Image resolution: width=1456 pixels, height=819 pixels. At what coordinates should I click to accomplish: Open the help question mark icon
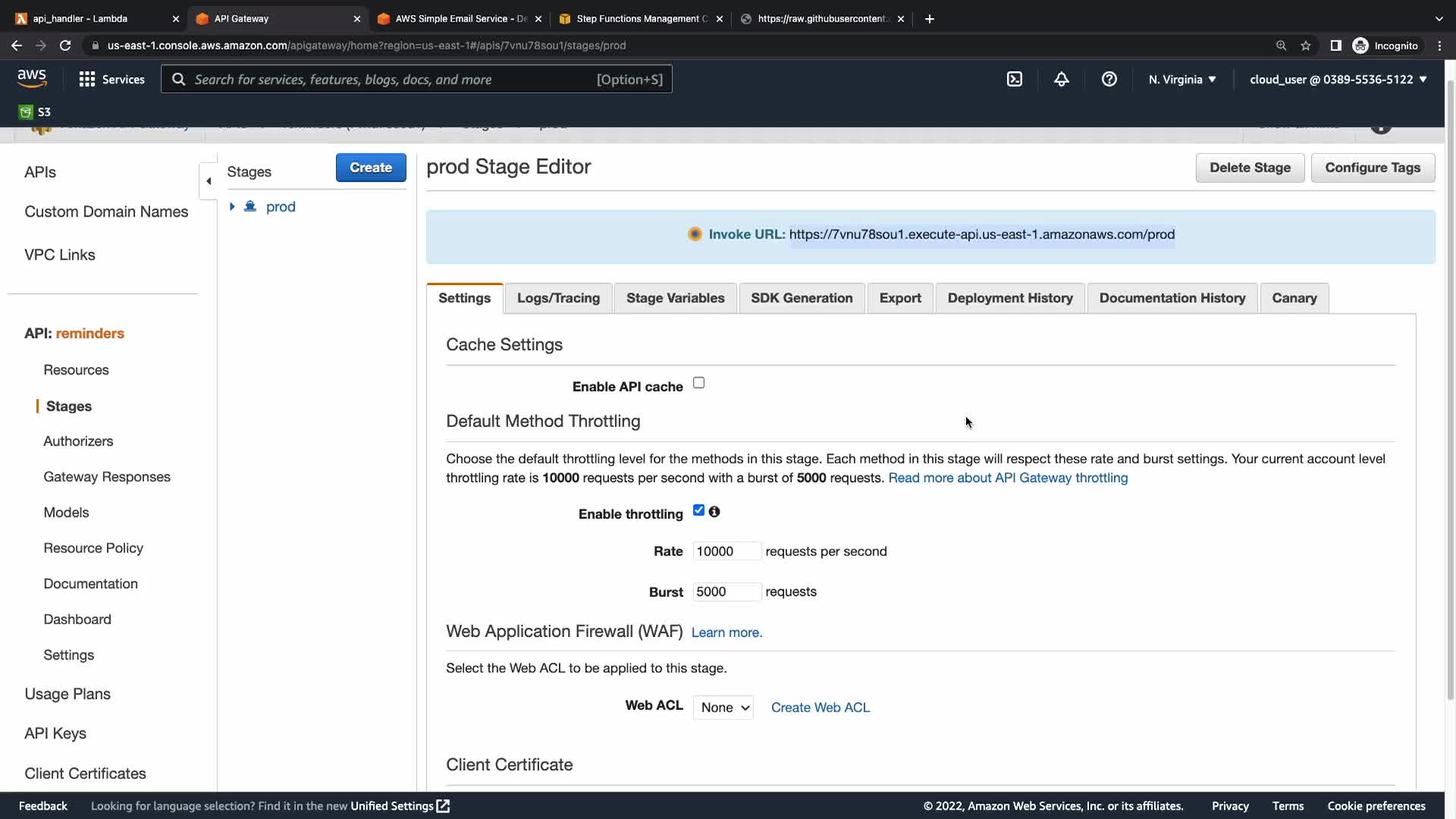click(x=1109, y=79)
